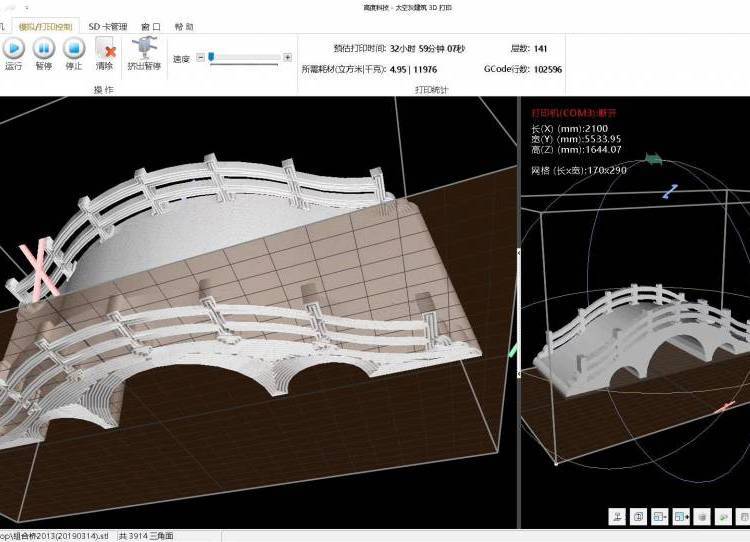Select the 窗口 (Window) tab

151,27
